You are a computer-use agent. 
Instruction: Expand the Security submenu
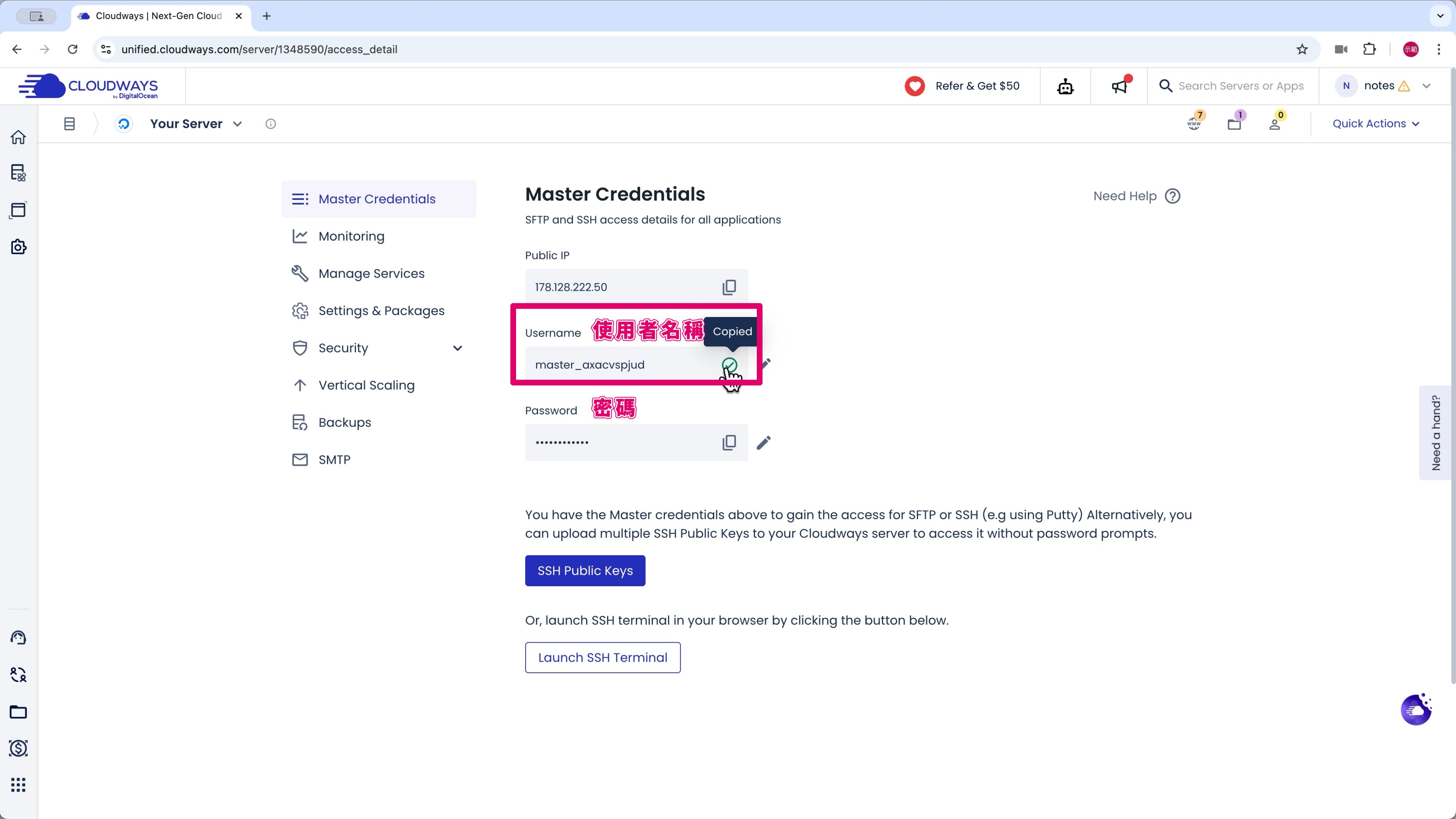(457, 348)
